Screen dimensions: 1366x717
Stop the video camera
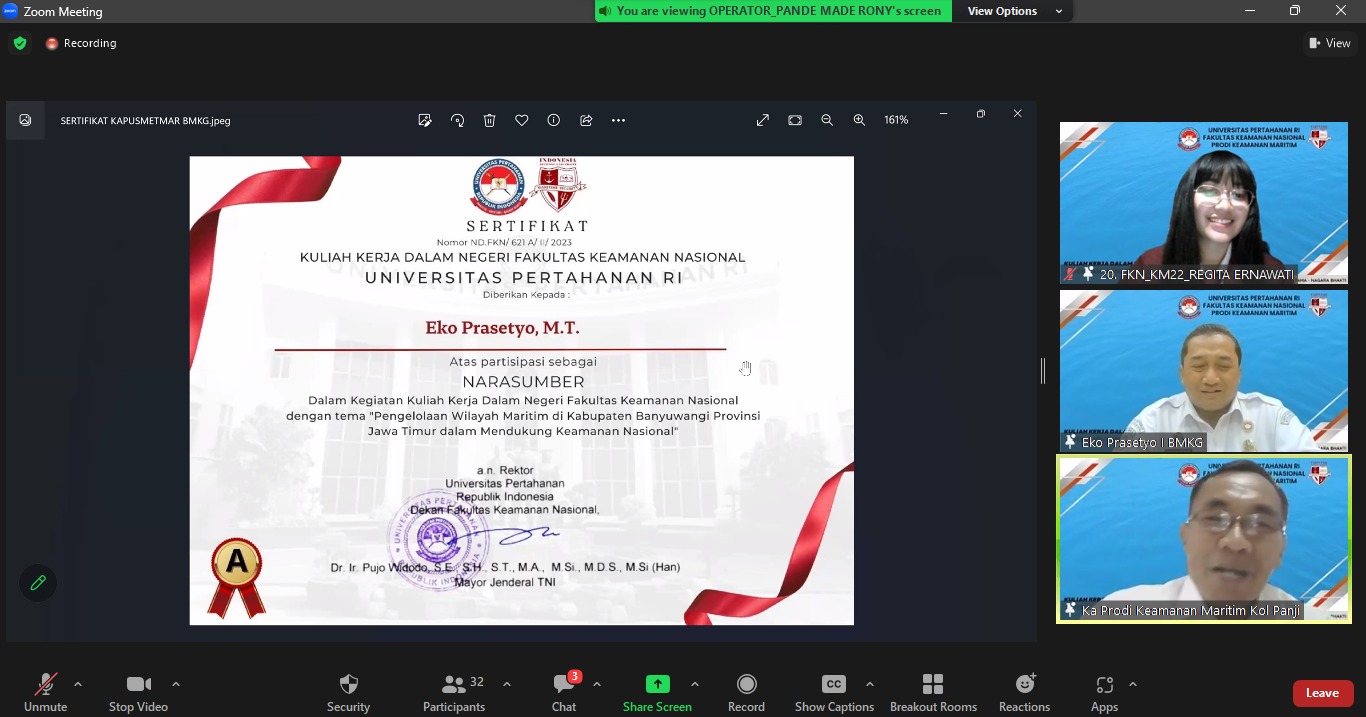coord(138,693)
